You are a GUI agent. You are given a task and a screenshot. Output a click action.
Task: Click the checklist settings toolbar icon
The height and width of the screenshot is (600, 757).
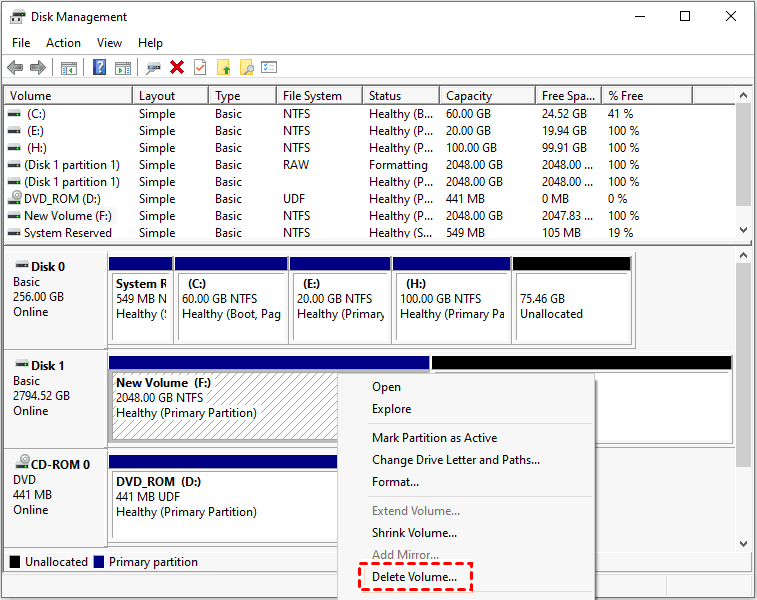pyautogui.click(x=269, y=67)
